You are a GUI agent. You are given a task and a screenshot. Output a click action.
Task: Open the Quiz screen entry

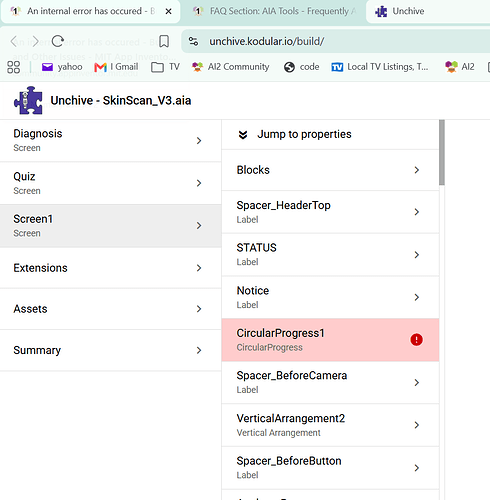(111, 183)
